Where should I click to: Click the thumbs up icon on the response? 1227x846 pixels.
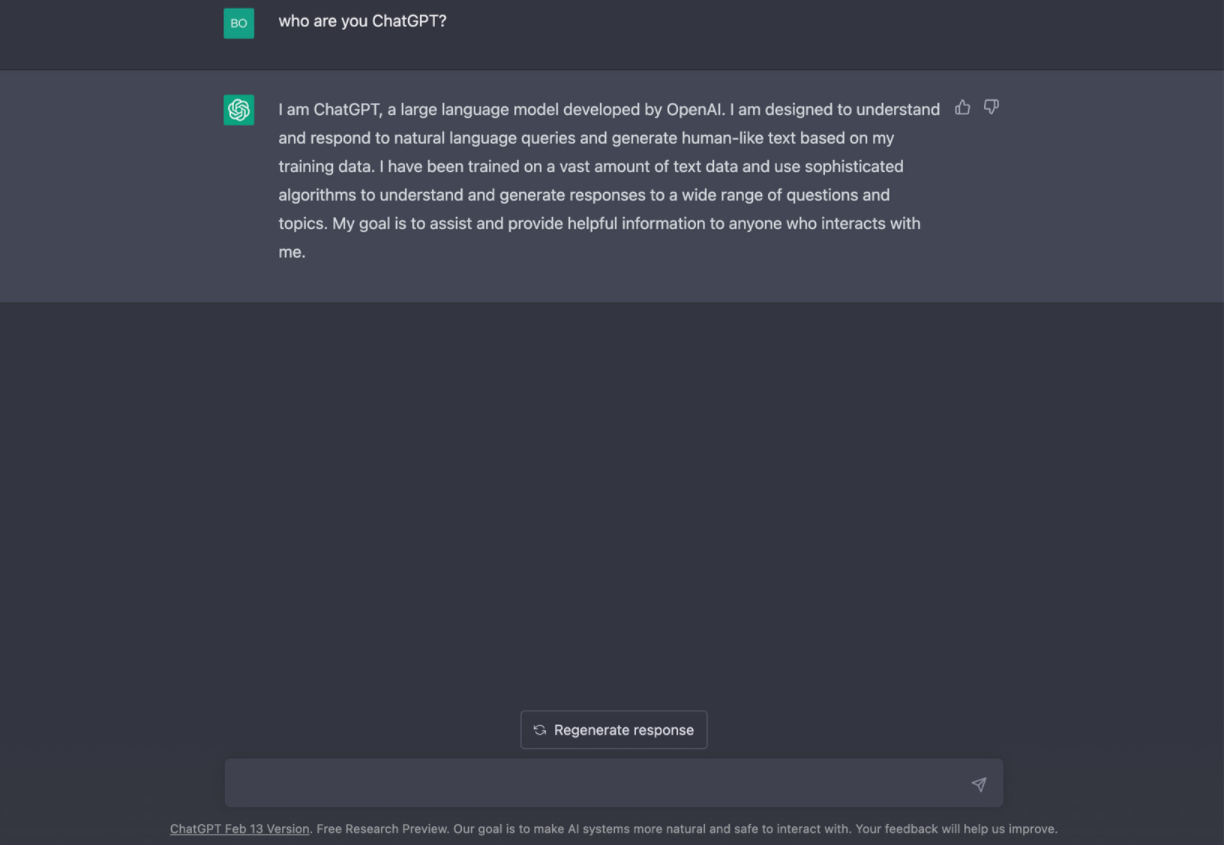(x=964, y=107)
